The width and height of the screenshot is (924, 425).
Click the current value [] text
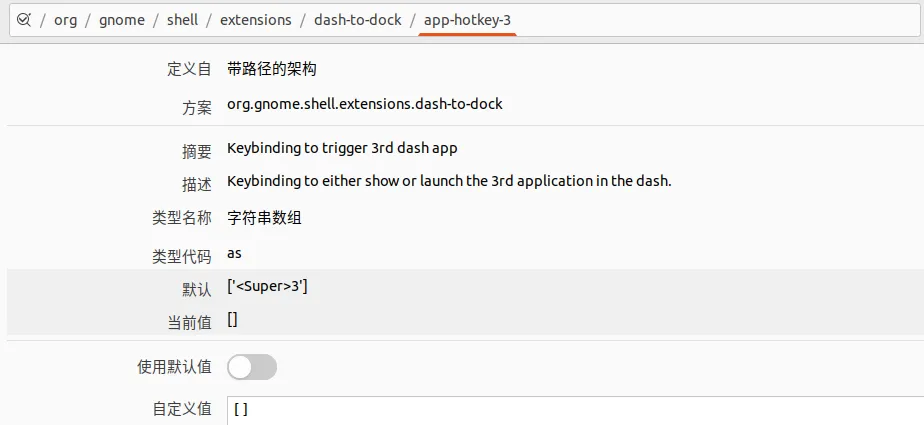[x=232, y=320]
